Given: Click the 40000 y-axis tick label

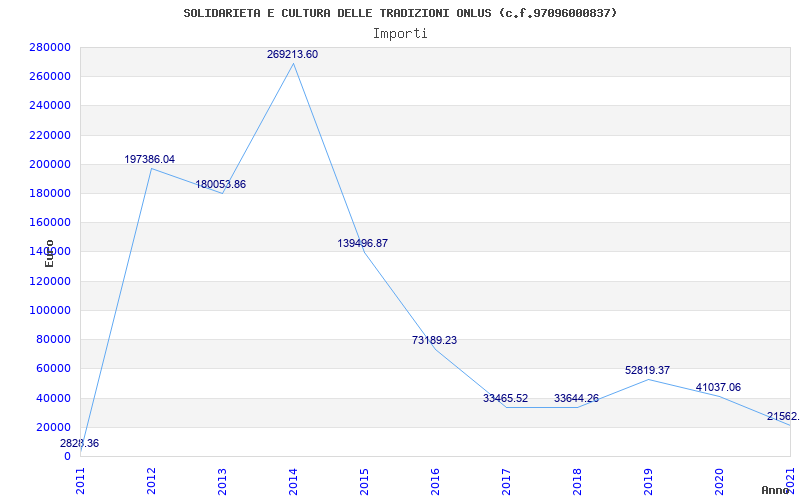Looking at the screenshot, I should click(53, 398).
